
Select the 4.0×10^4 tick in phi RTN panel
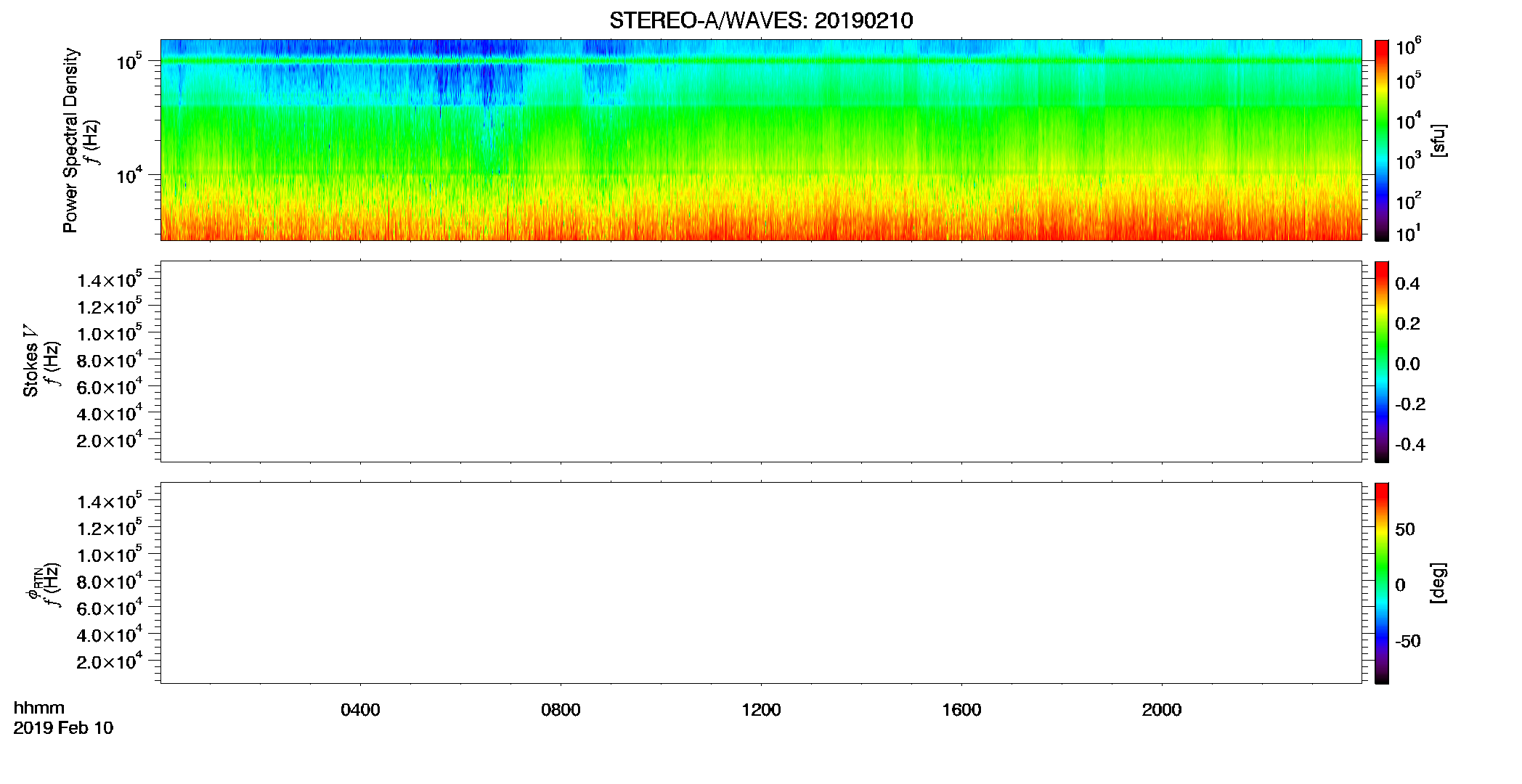point(110,635)
